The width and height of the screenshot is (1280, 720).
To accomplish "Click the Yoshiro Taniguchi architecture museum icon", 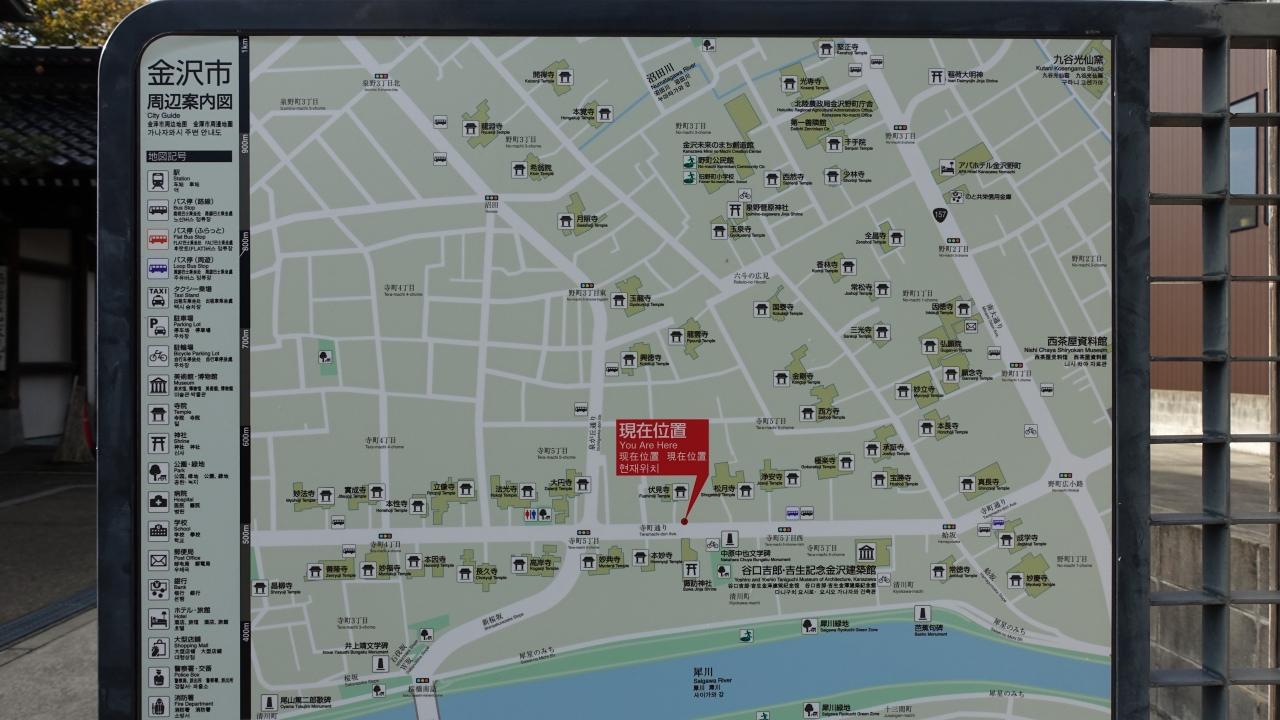I will [x=866, y=553].
